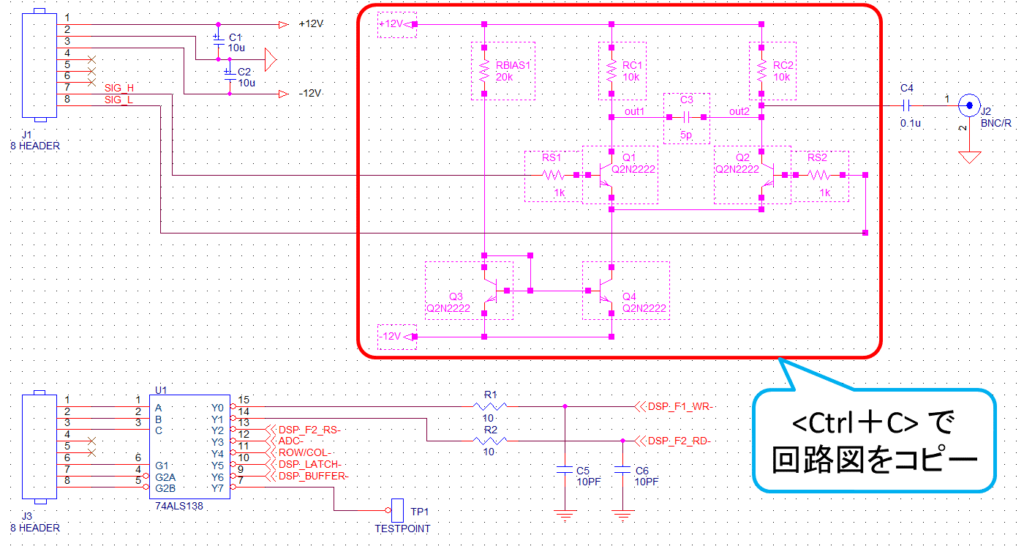This screenshot has height=549, width=1024.
Task: Select the +12V power symbol inside selection
Action: pos(395,24)
